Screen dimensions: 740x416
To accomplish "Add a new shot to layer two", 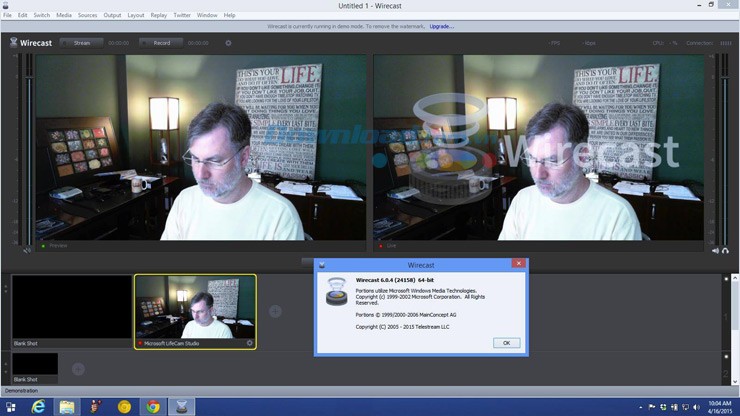I will coord(78,369).
